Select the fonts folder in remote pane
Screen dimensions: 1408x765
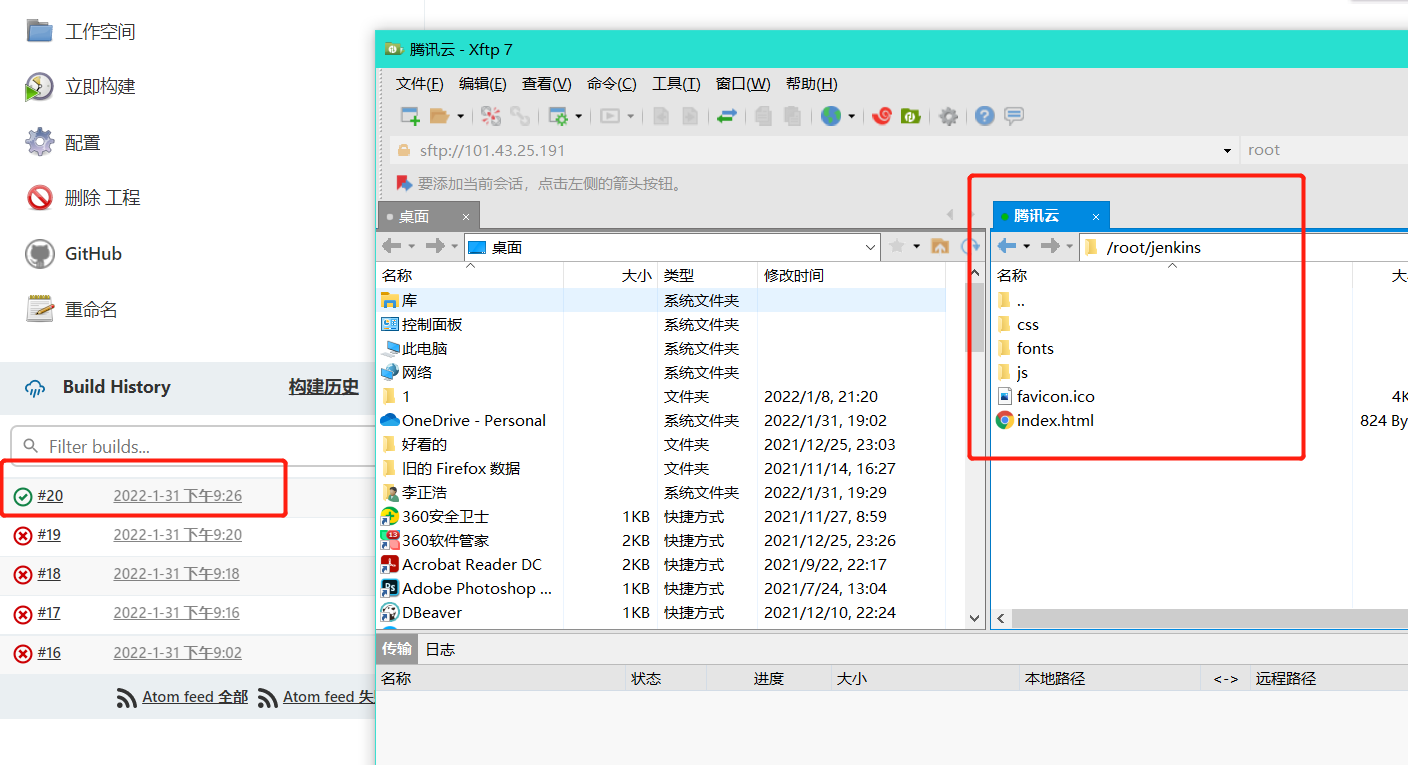pyautogui.click(x=1035, y=348)
